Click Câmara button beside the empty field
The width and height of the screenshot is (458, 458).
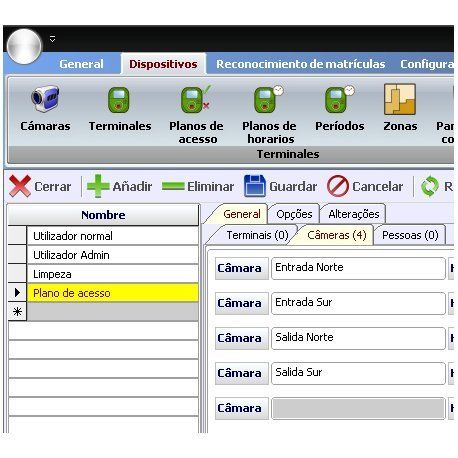click(x=242, y=408)
